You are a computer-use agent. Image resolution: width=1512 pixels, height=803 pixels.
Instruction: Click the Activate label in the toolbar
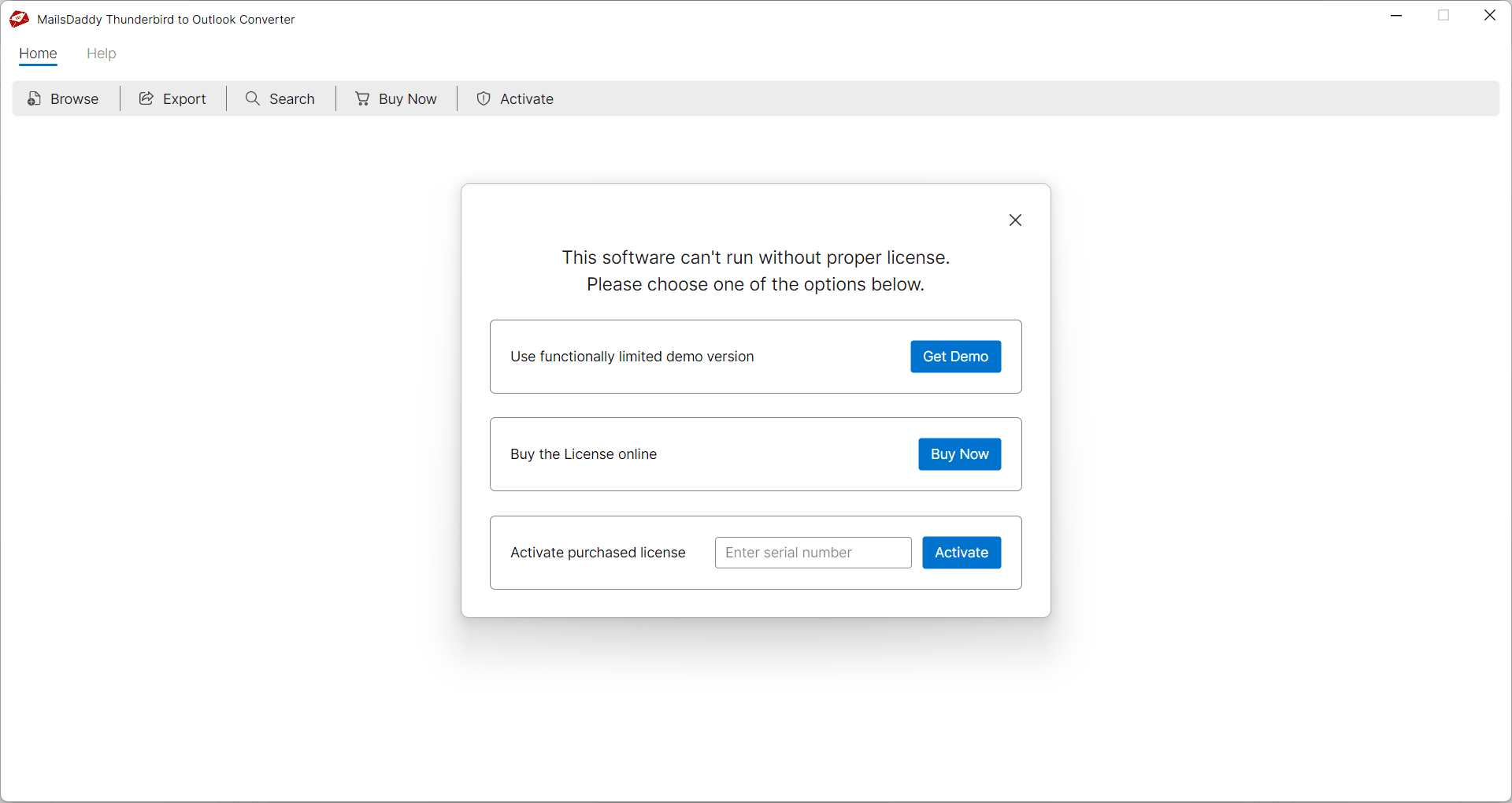click(527, 99)
